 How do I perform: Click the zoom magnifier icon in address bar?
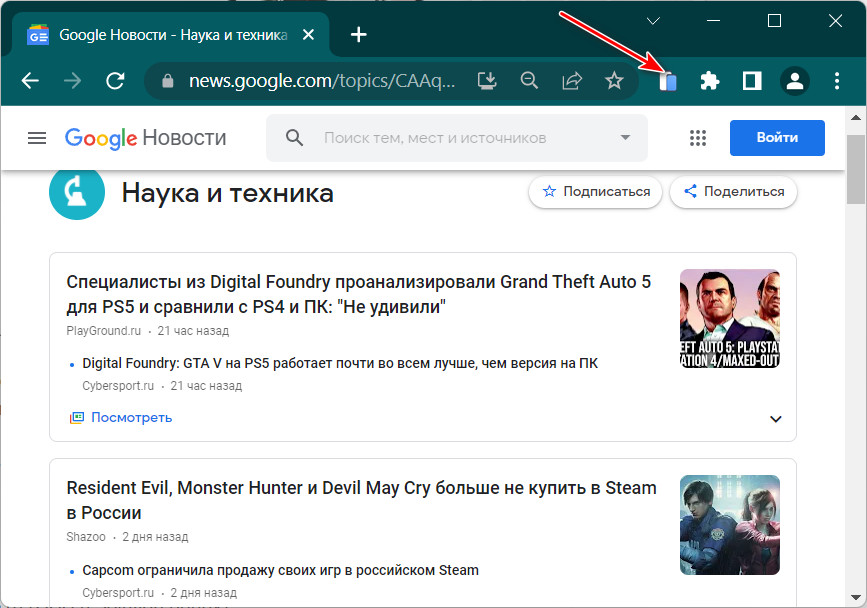tap(529, 81)
